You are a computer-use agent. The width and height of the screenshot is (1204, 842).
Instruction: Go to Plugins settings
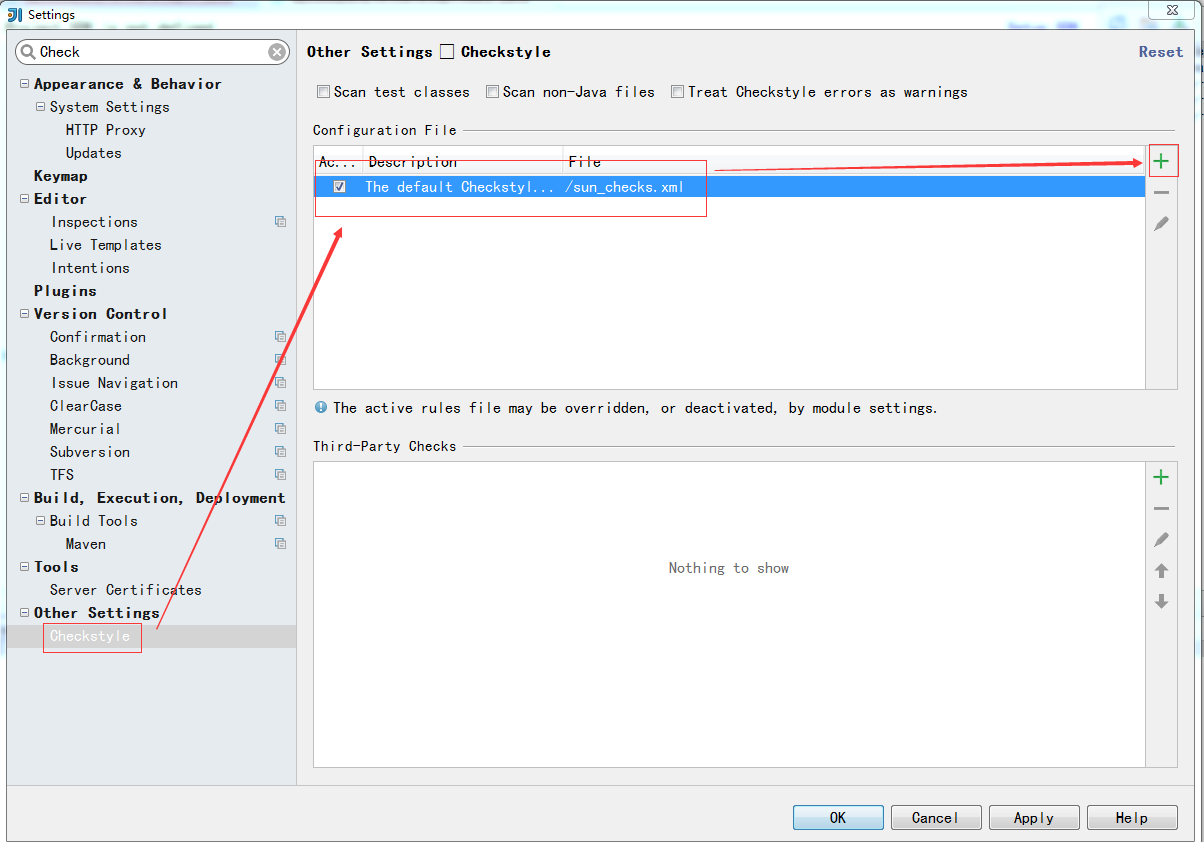point(65,291)
